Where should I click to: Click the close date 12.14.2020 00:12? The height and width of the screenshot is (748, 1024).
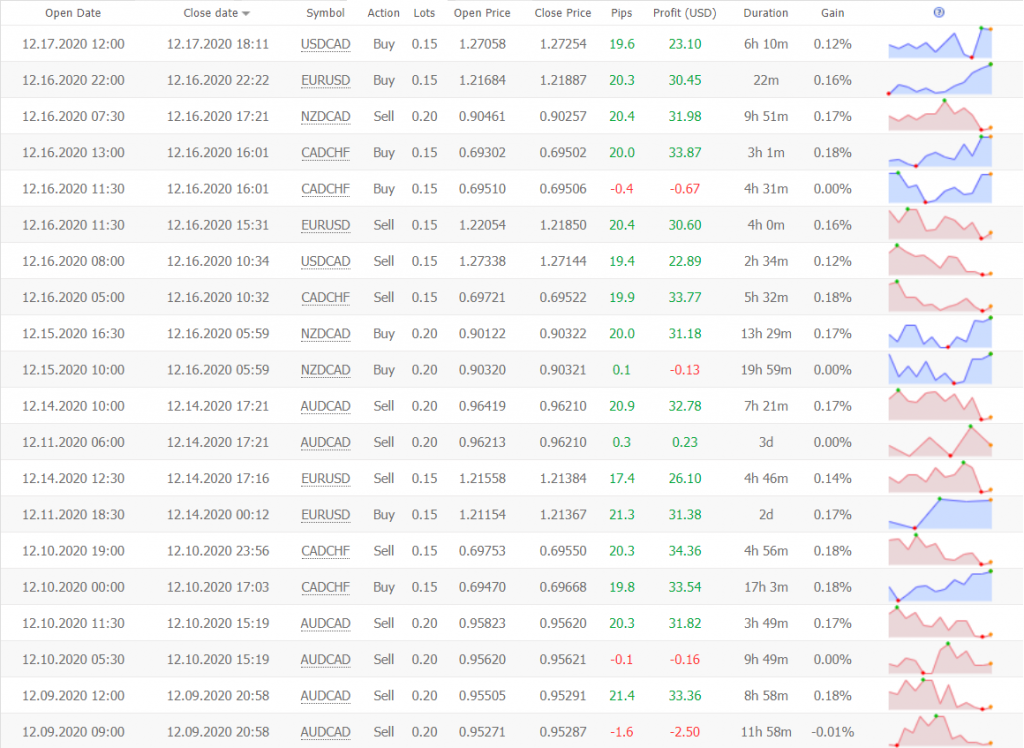[217, 515]
